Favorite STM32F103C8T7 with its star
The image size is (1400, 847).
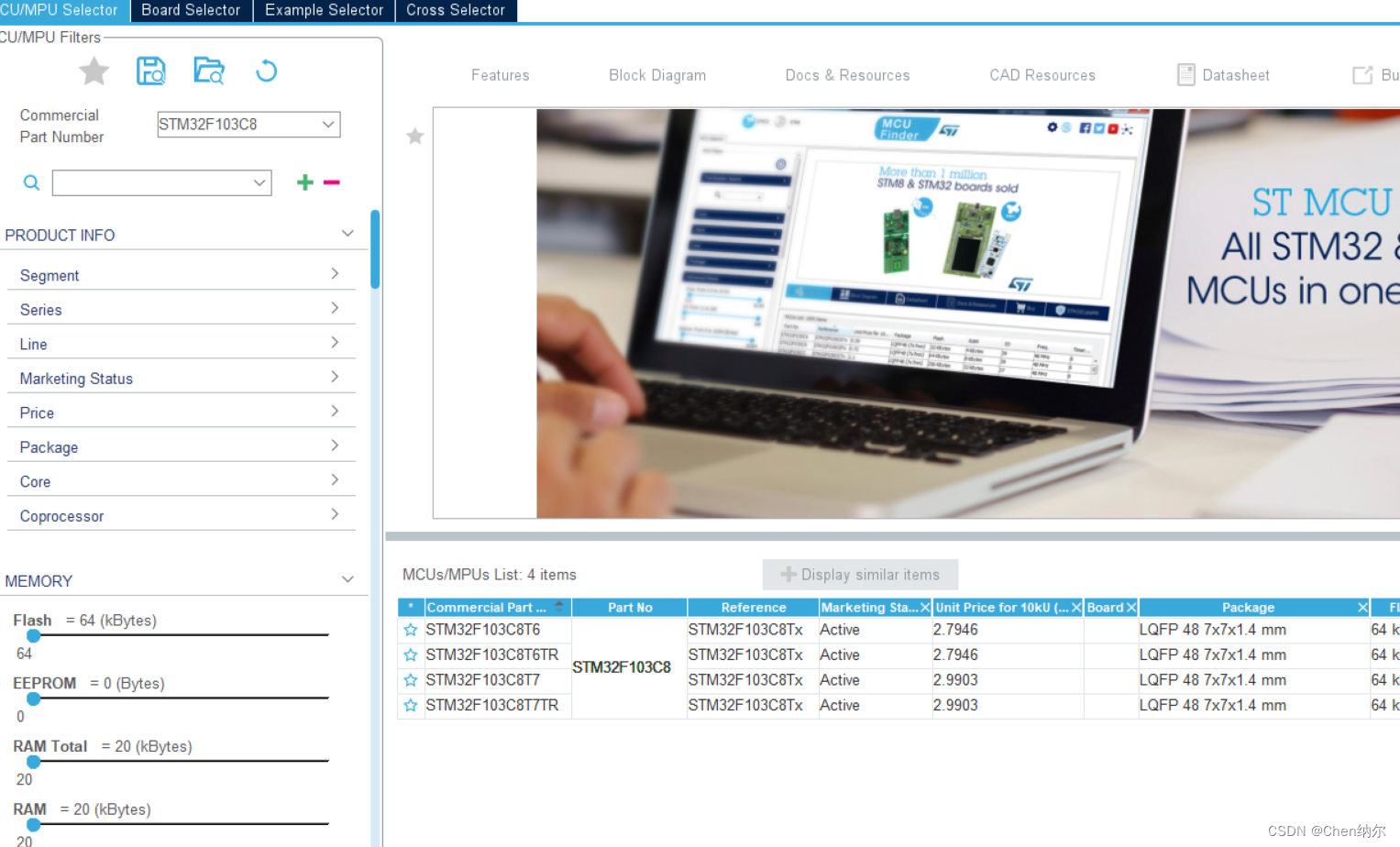click(x=411, y=680)
